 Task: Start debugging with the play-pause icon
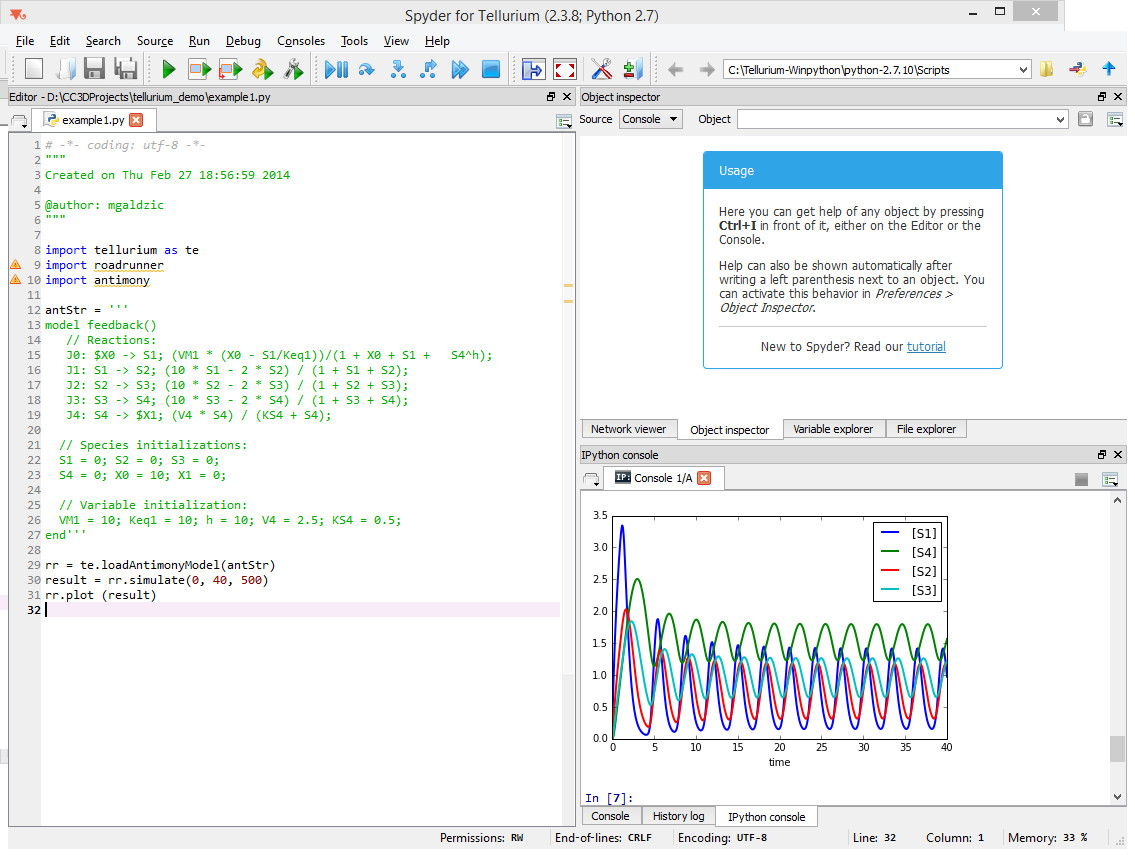(x=337, y=70)
